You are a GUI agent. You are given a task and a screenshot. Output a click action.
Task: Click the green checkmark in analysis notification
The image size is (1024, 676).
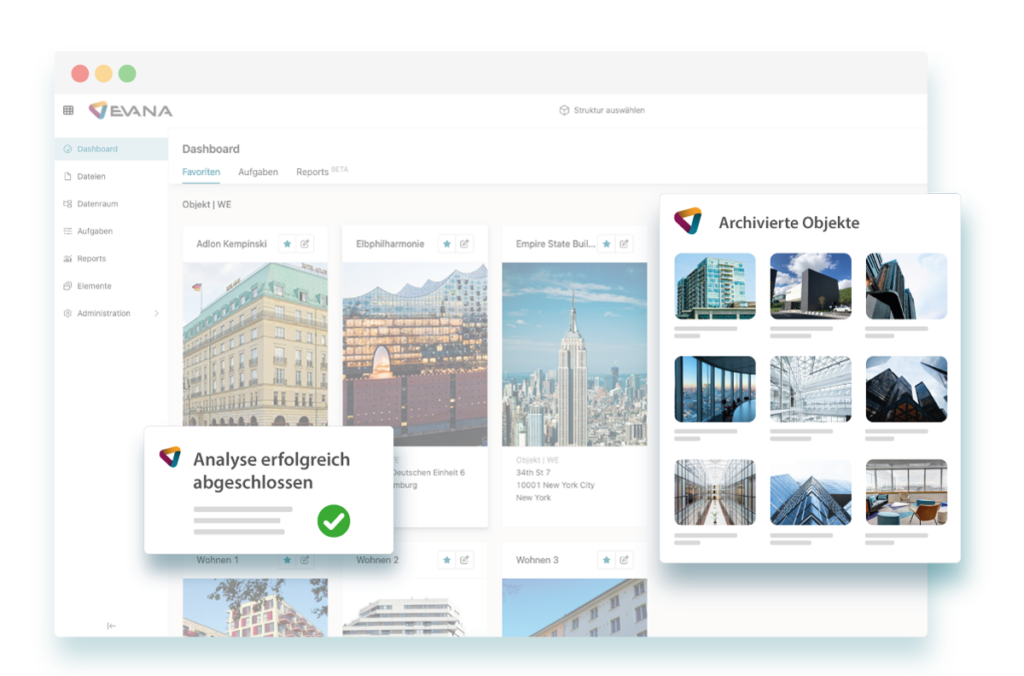pos(334,521)
